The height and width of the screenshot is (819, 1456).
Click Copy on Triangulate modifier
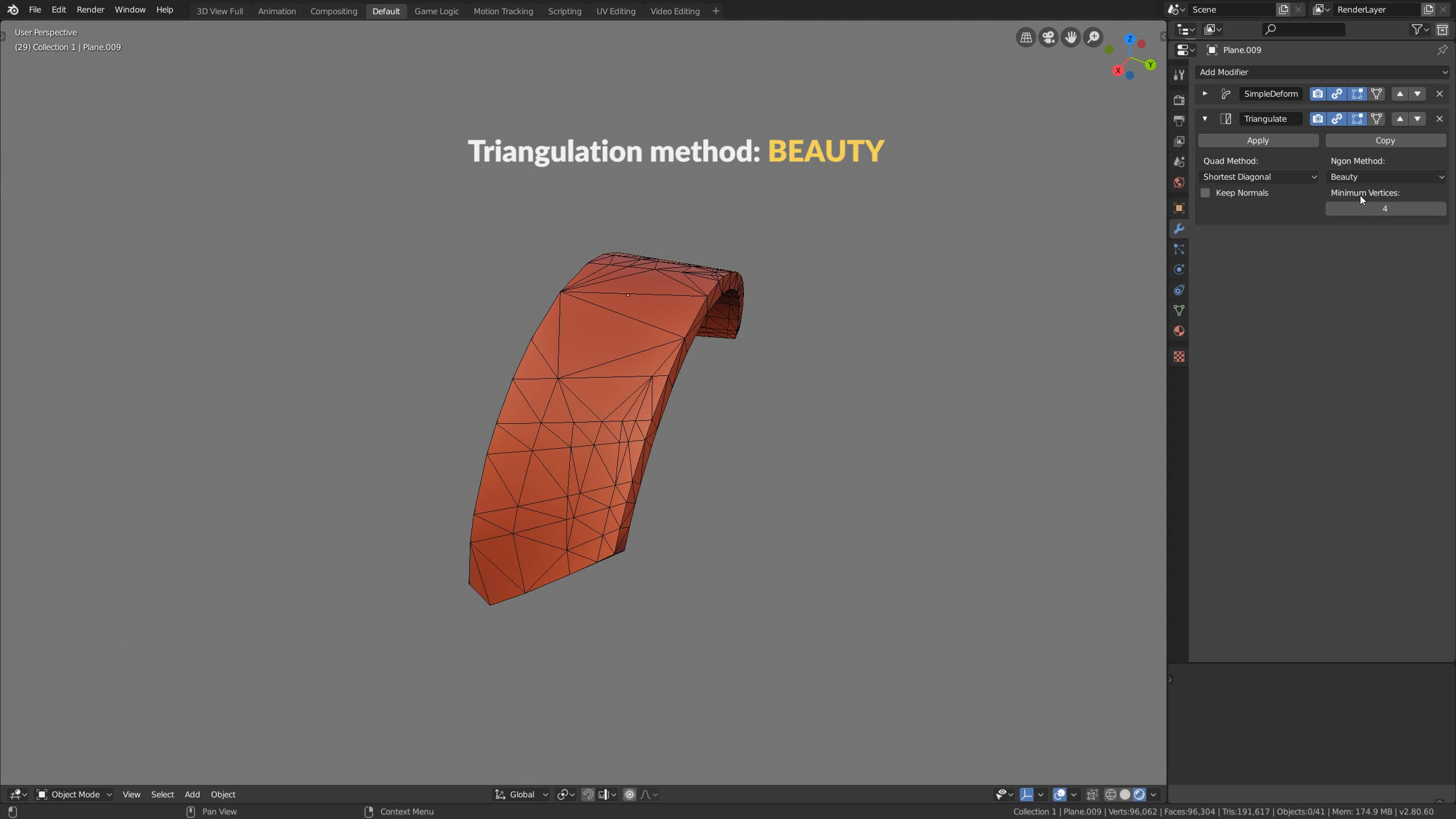point(1385,140)
